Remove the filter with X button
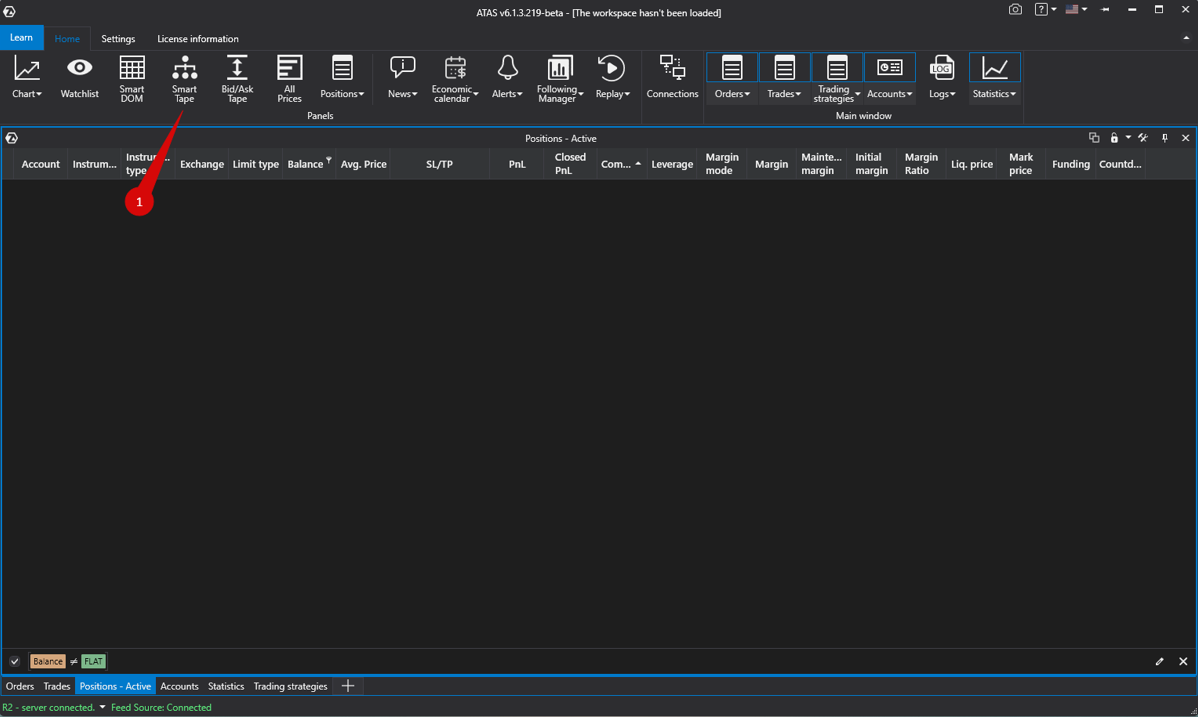Image resolution: width=1198 pixels, height=717 pixels. point(1183,661)
